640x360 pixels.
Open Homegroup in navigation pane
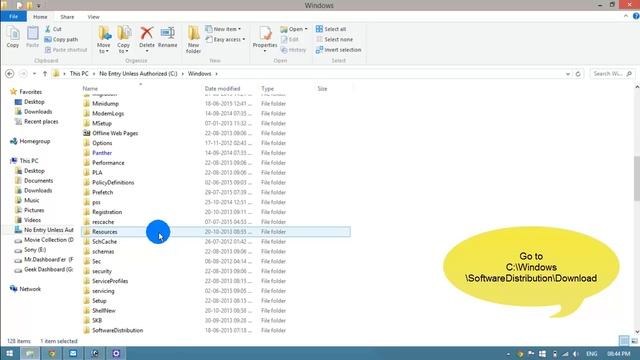[x=35, y=141]
